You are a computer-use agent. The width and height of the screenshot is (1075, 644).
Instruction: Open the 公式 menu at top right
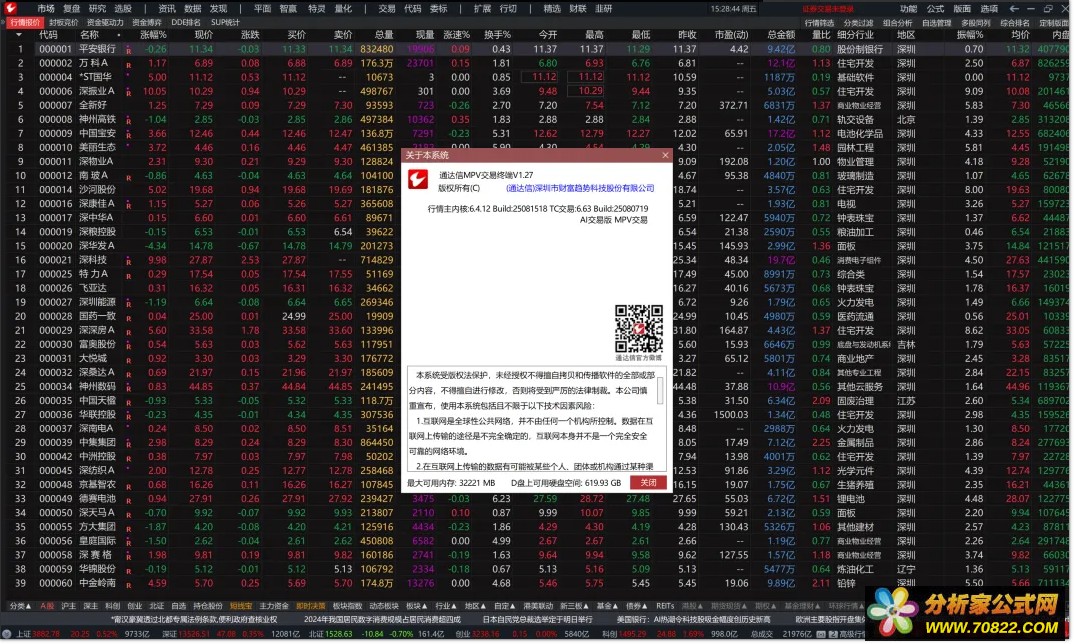935,9
